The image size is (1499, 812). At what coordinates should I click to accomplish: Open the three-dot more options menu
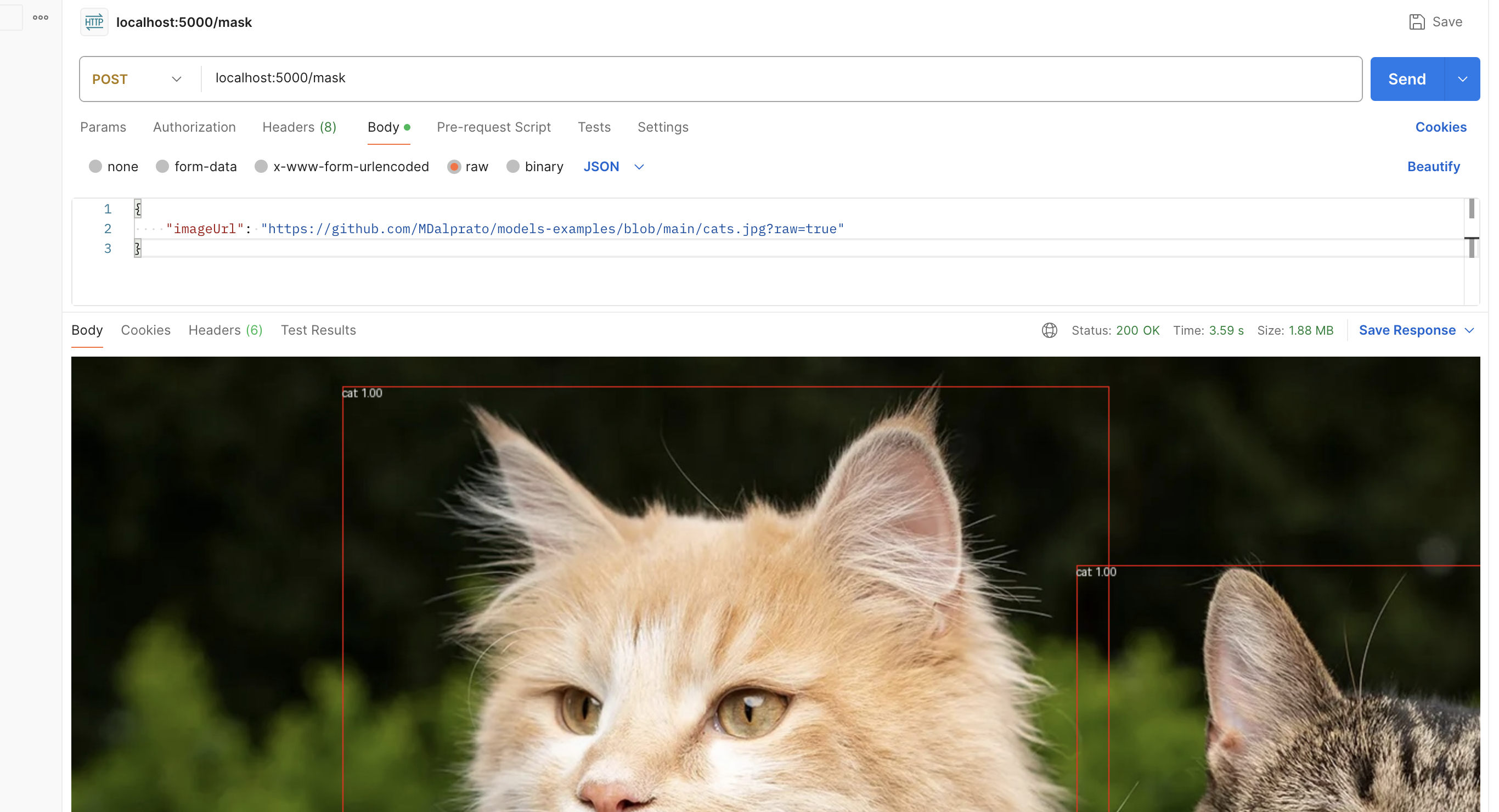[x=41, y=18]
